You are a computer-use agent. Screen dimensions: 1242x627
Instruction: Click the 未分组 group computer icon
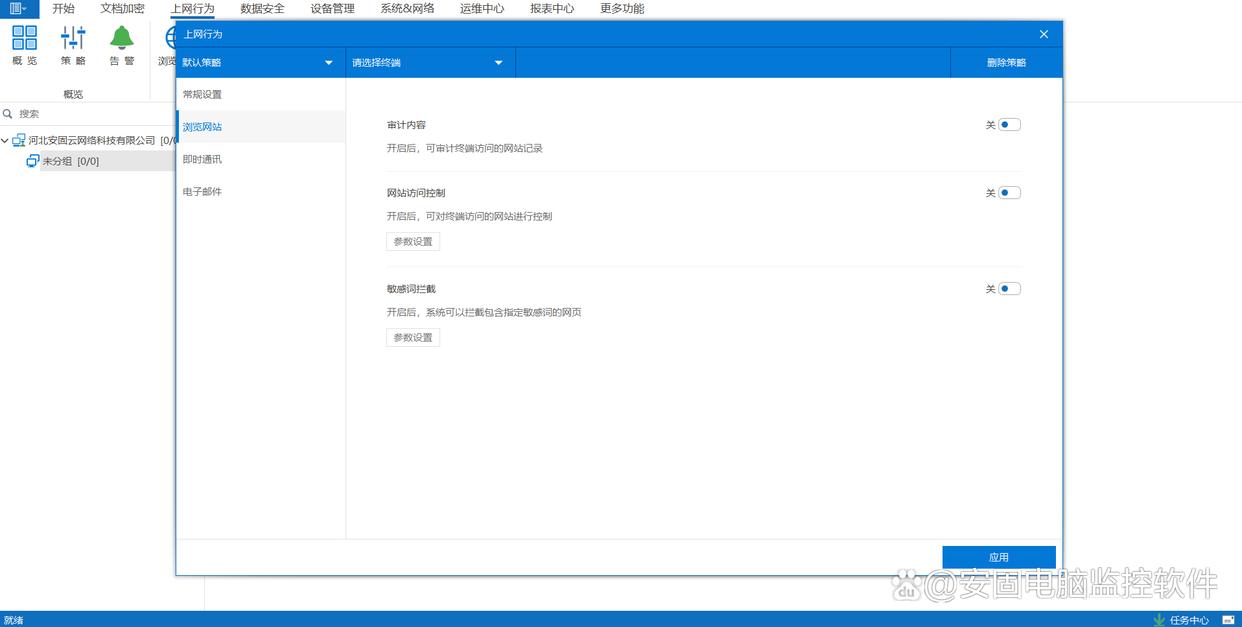(x=33, y=161)
